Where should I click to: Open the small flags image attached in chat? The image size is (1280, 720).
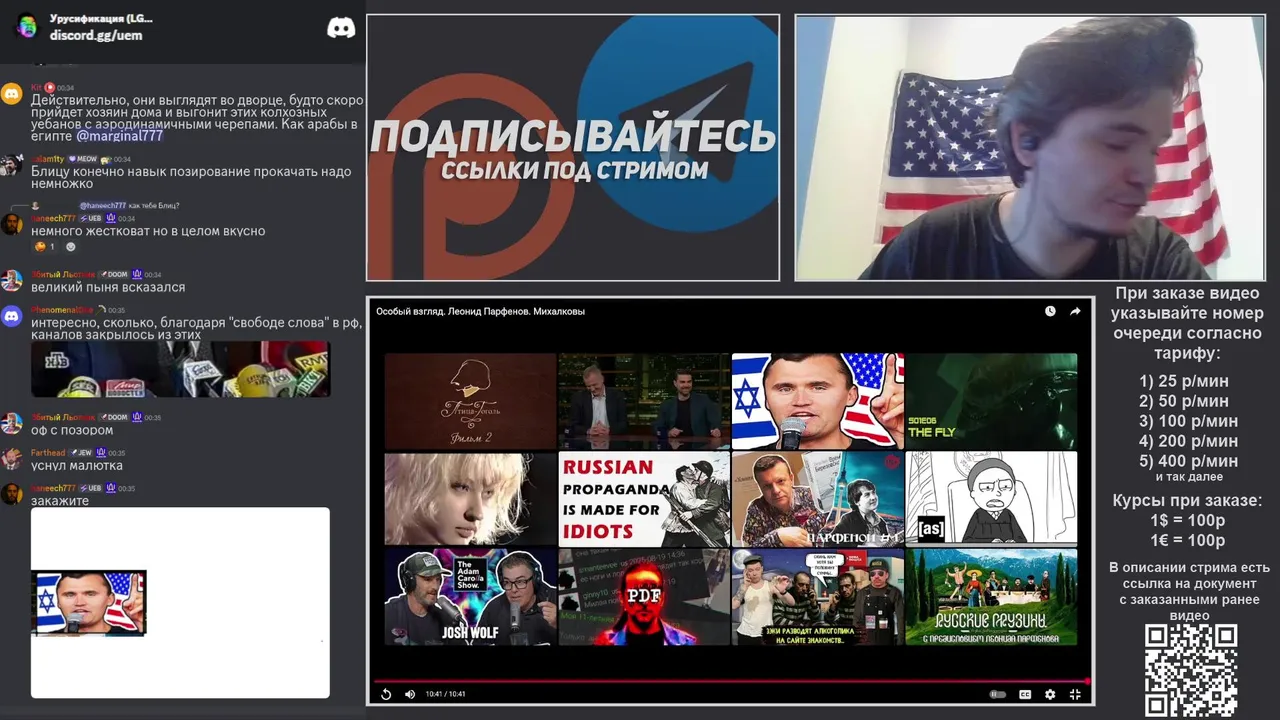tap(90, 603)
